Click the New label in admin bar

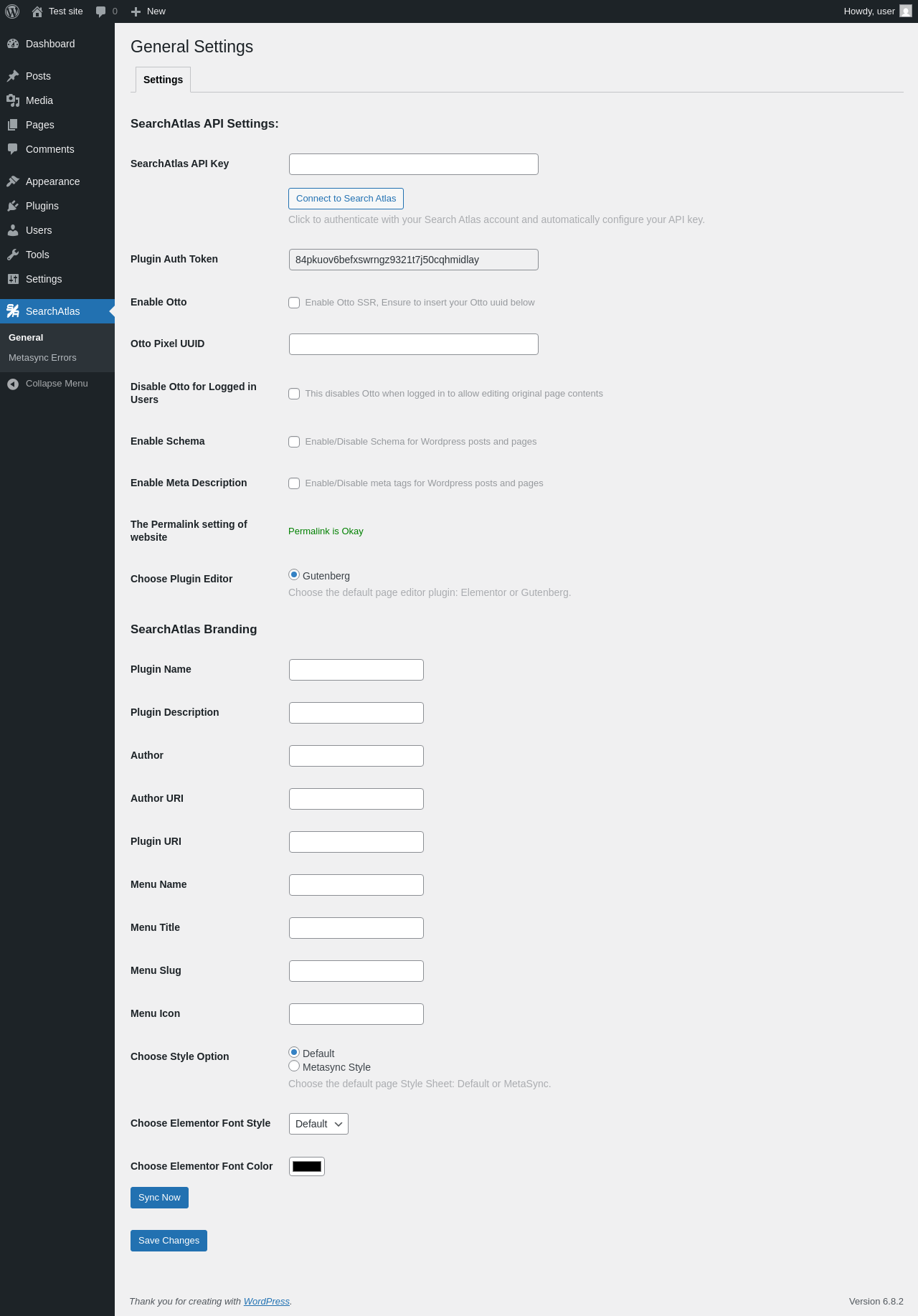[x=156, y=11]
